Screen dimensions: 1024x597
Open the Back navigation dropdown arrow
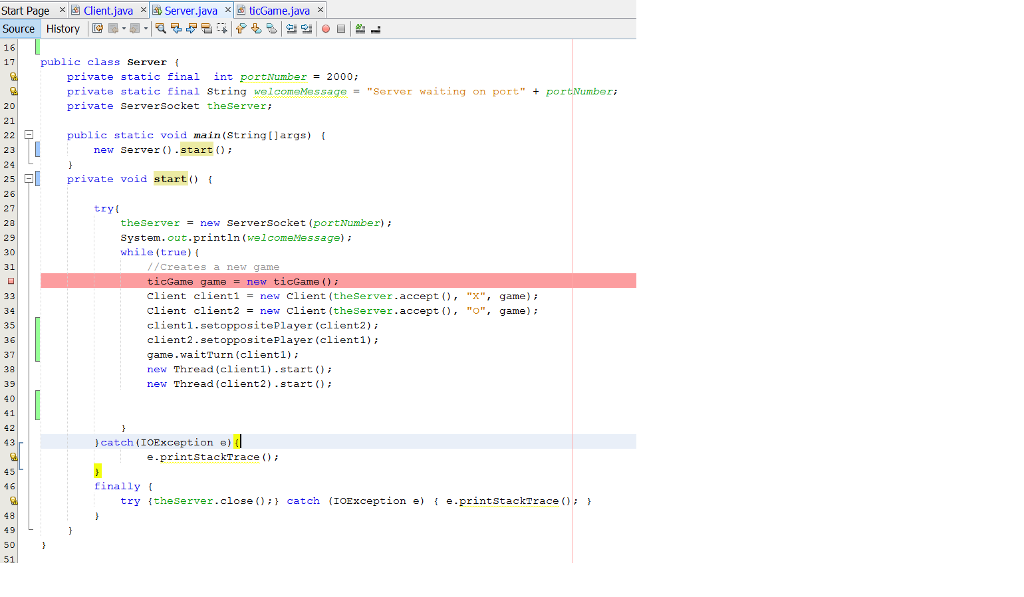123,28
